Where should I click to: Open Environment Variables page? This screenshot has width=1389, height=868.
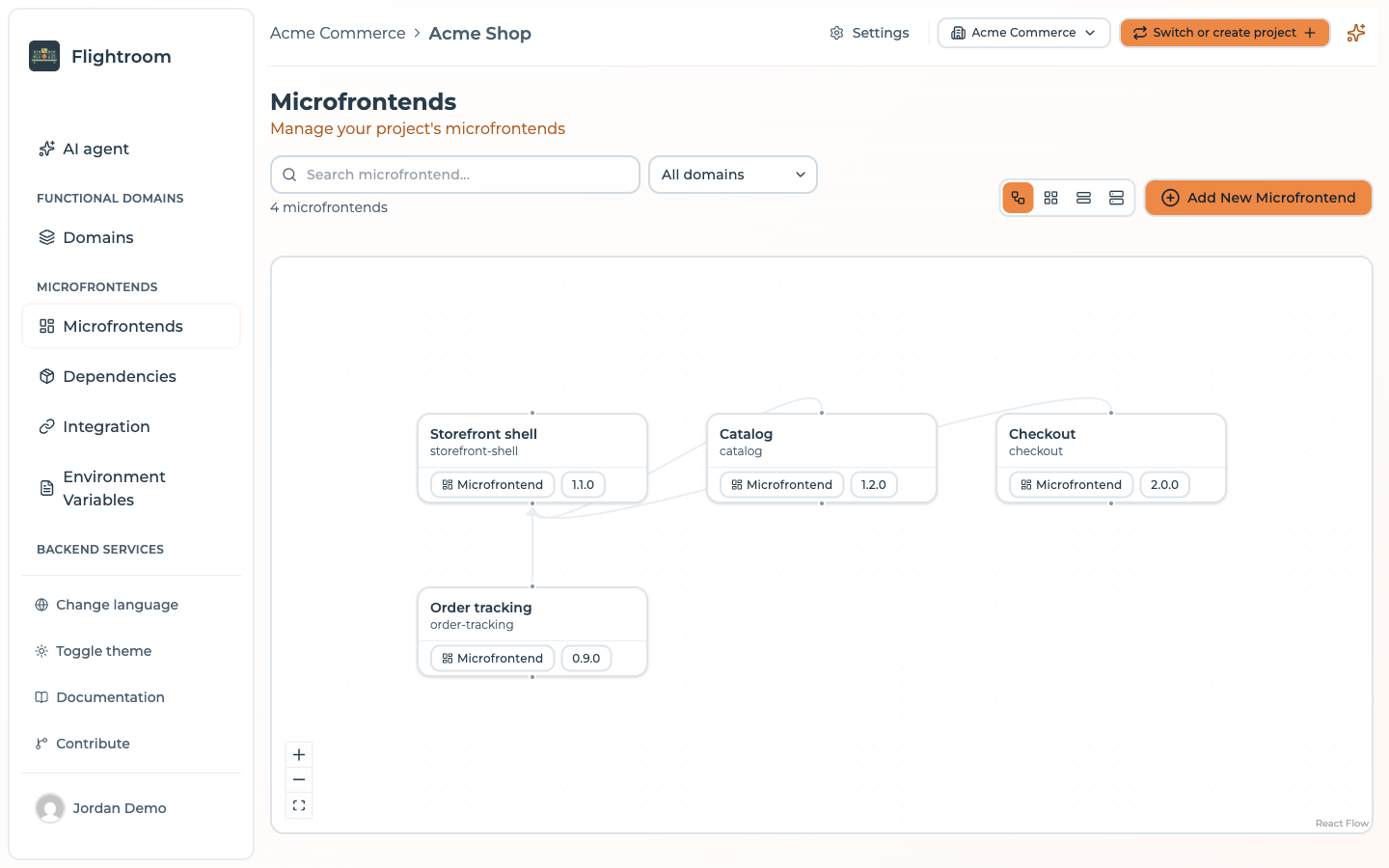[131, 488]
